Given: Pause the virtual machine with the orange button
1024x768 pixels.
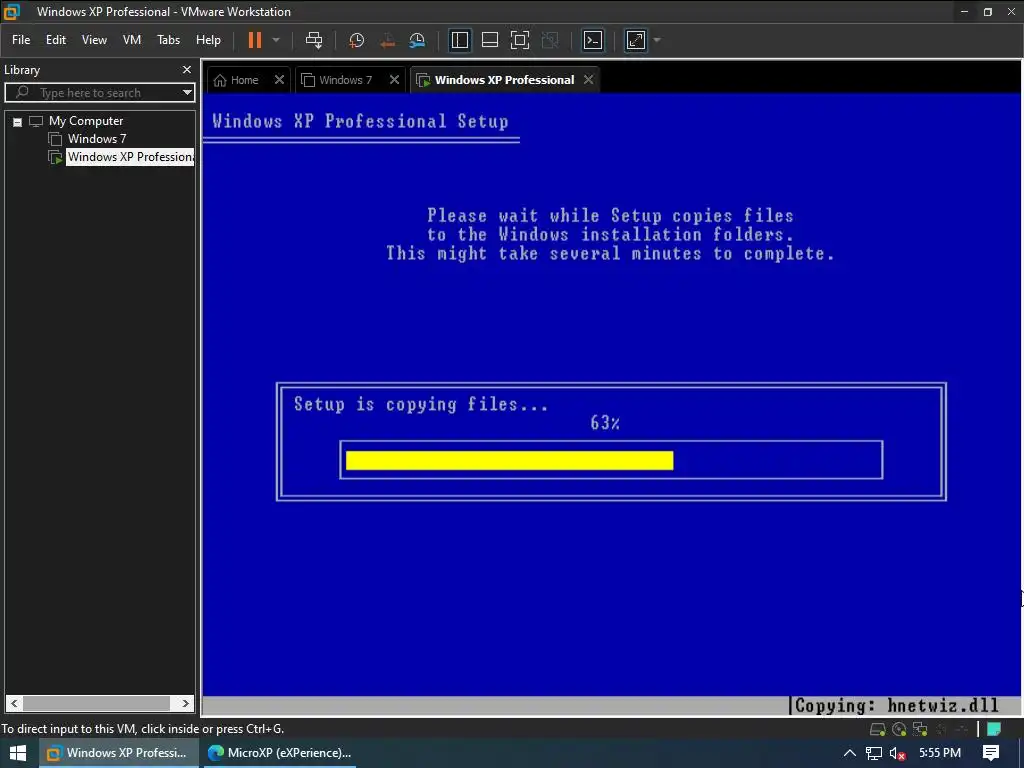Looking at the screenshot, I should pos(255,40).
